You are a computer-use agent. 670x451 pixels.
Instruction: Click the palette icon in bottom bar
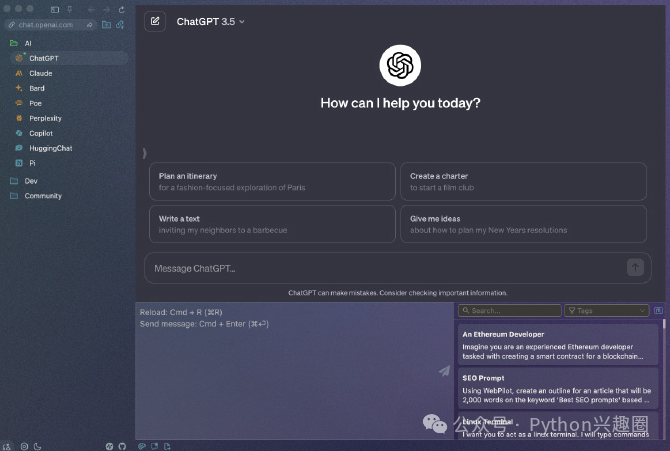(142, 446)
